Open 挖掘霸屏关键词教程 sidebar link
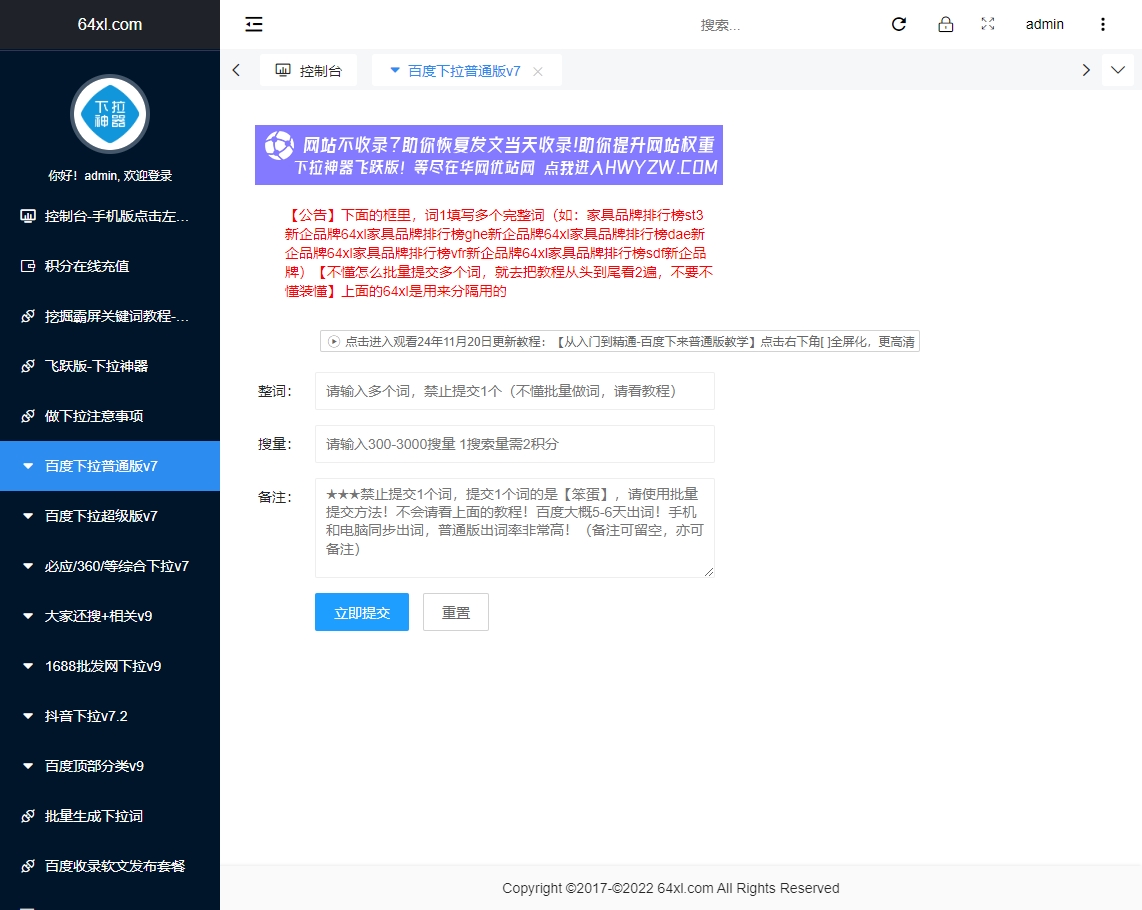 coord(110,316)
